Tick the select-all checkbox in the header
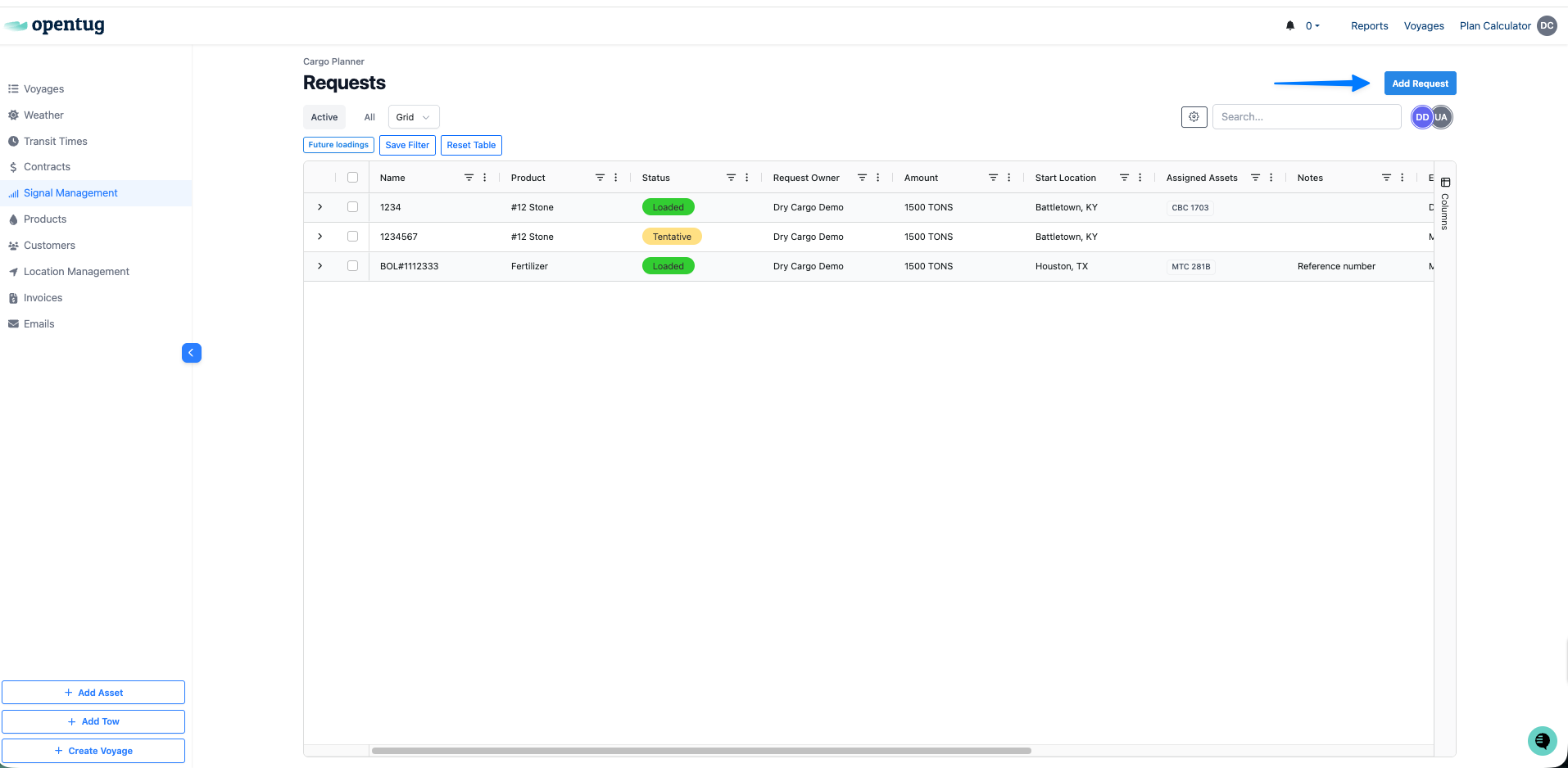The image size is (1568, 768). point(353,178)
